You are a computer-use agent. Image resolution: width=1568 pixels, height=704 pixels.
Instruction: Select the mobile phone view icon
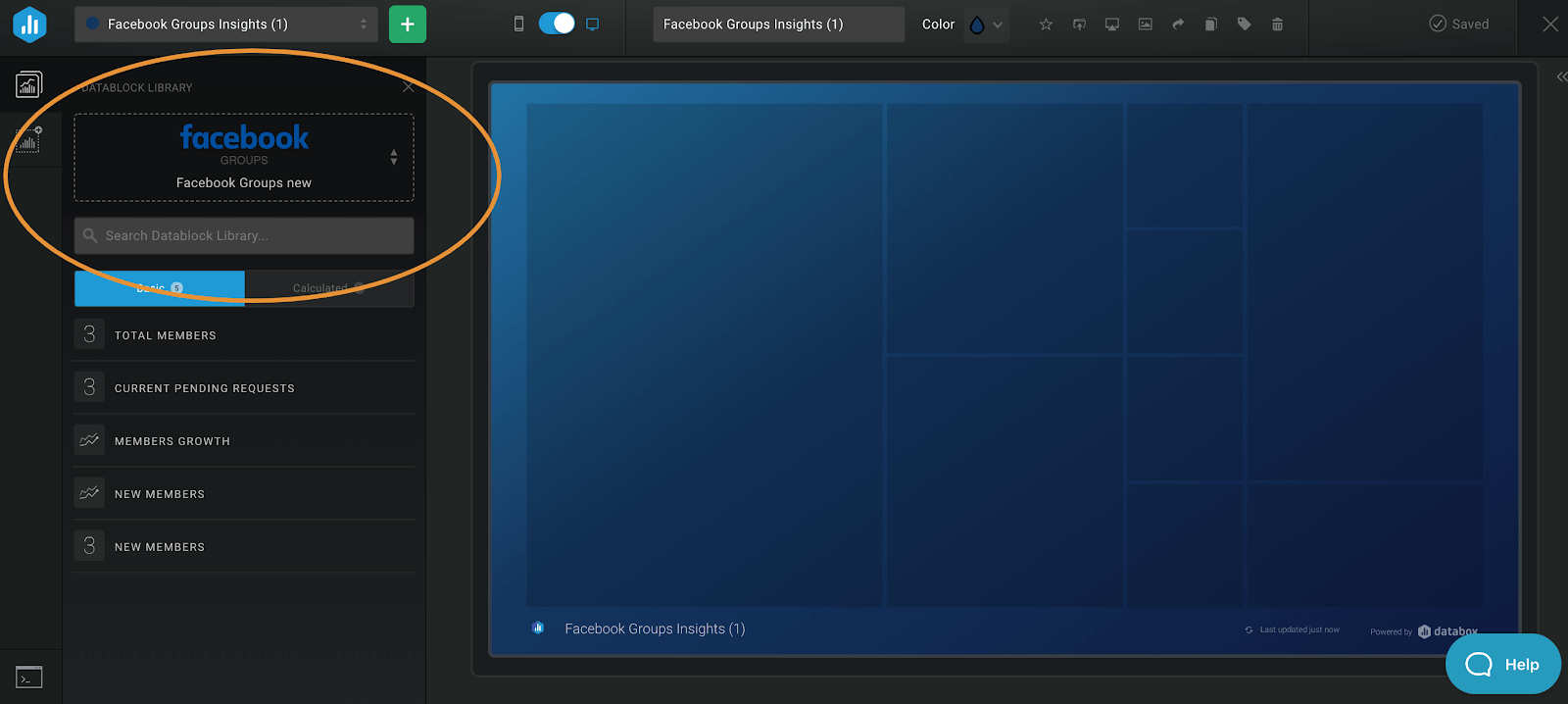tap(518, 24)
